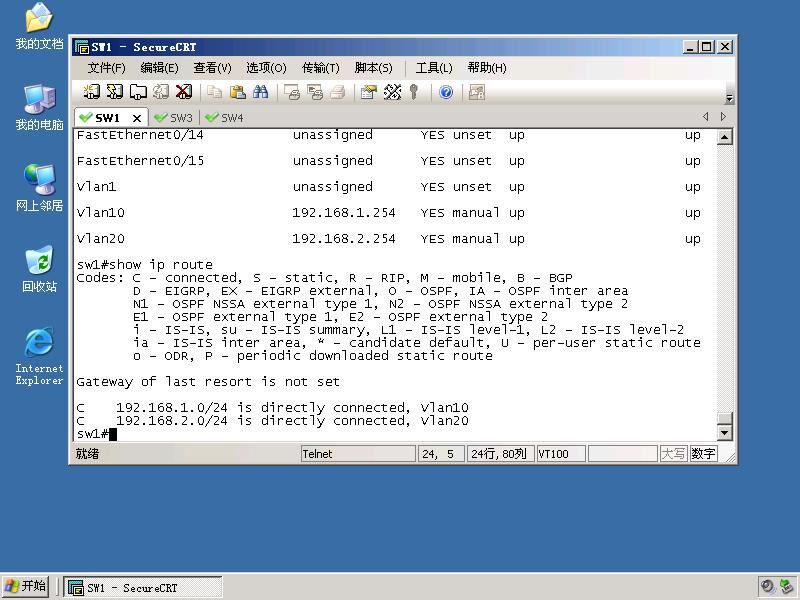Click the Find binoculars icon
This screenshot has height=600, width=800.
(260, 92)
